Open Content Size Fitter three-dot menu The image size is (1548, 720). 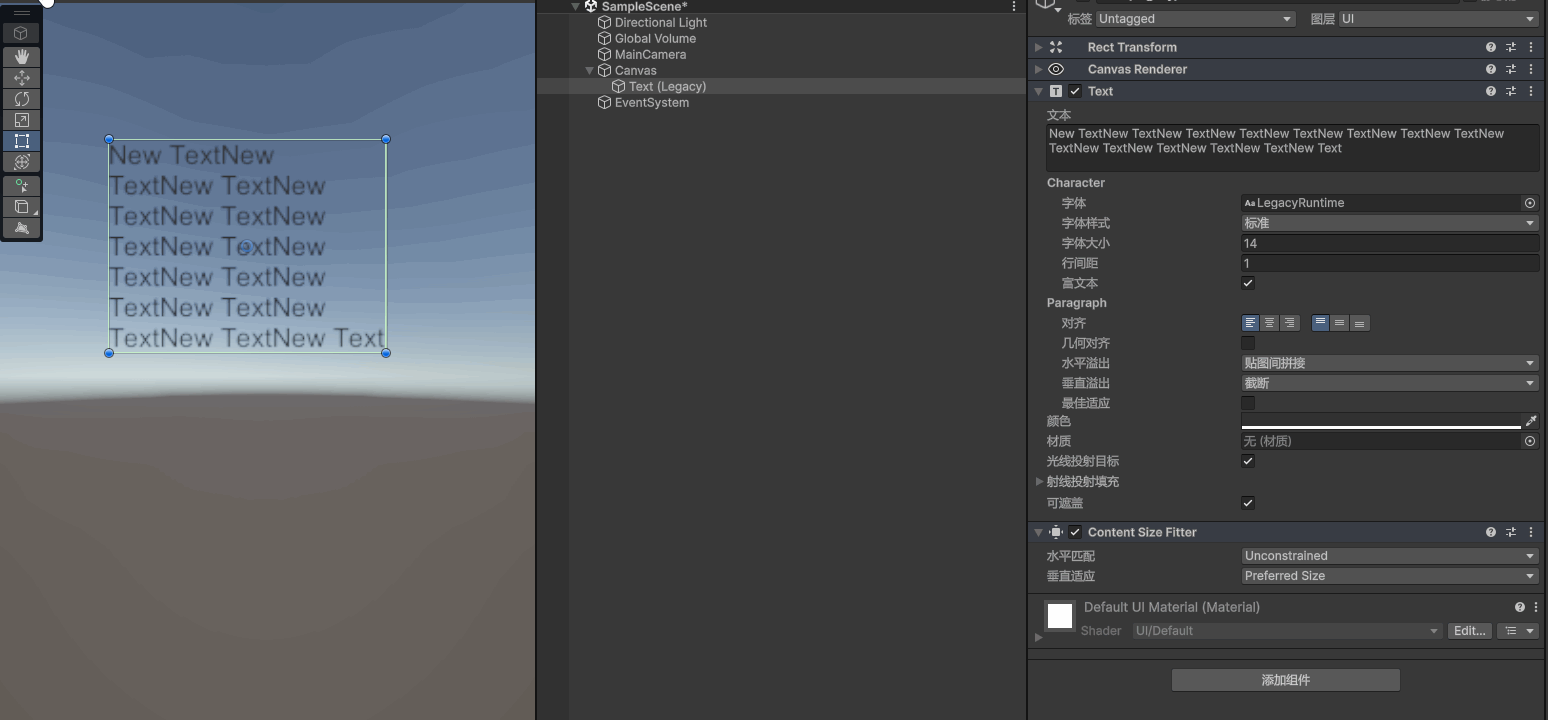click(1531, 532)
